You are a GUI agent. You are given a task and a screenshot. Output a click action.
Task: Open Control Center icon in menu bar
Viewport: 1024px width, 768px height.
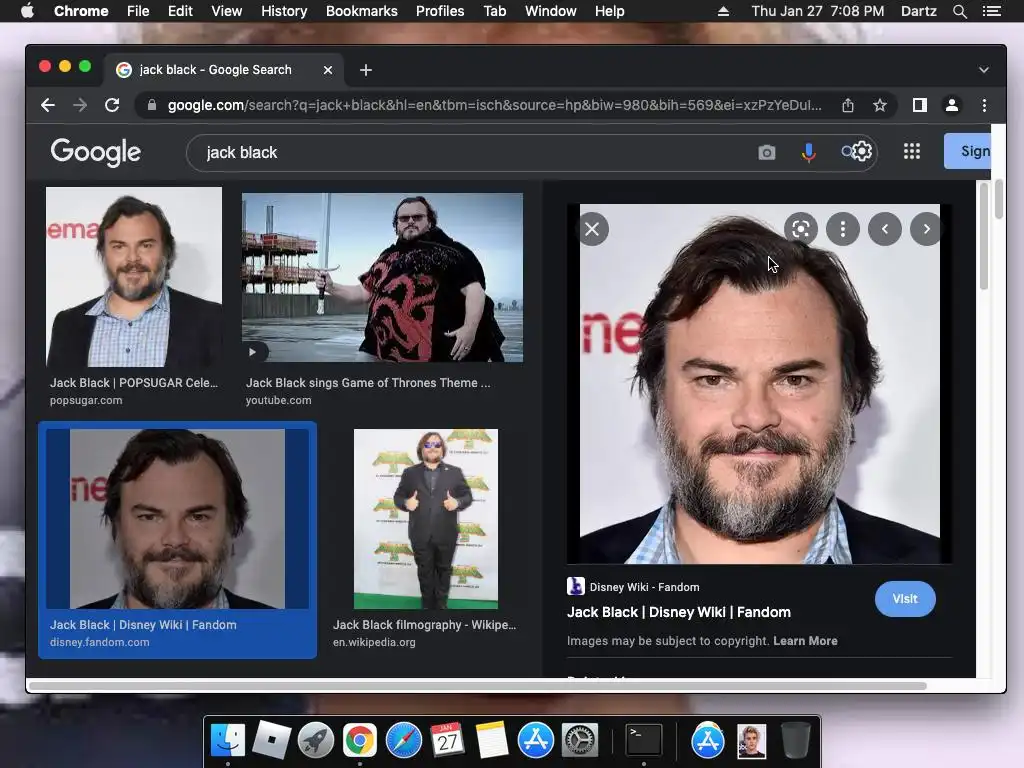pos(991,11)
